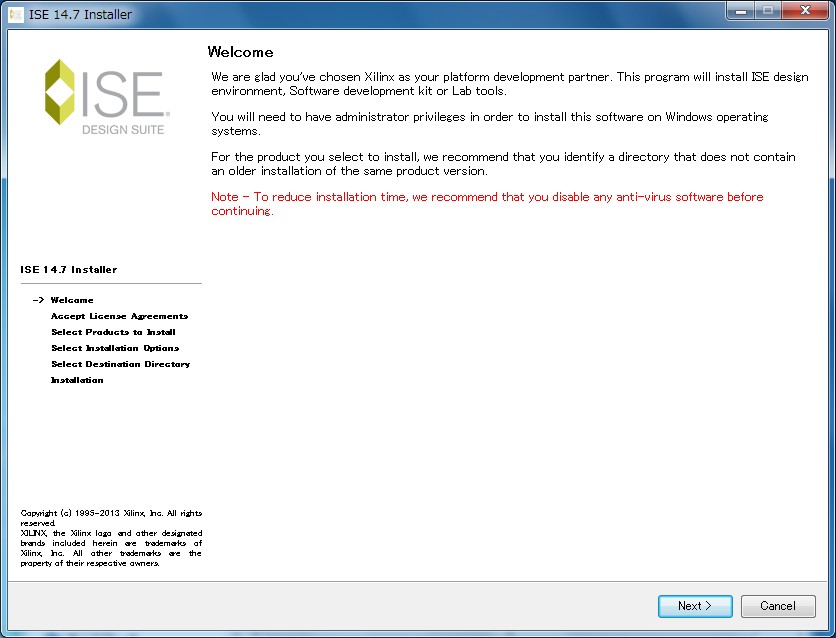This screenshot has height=638, width=836.
Task: Click the ISE 14.7 Installer window title
Action: [x=80, y=14]
